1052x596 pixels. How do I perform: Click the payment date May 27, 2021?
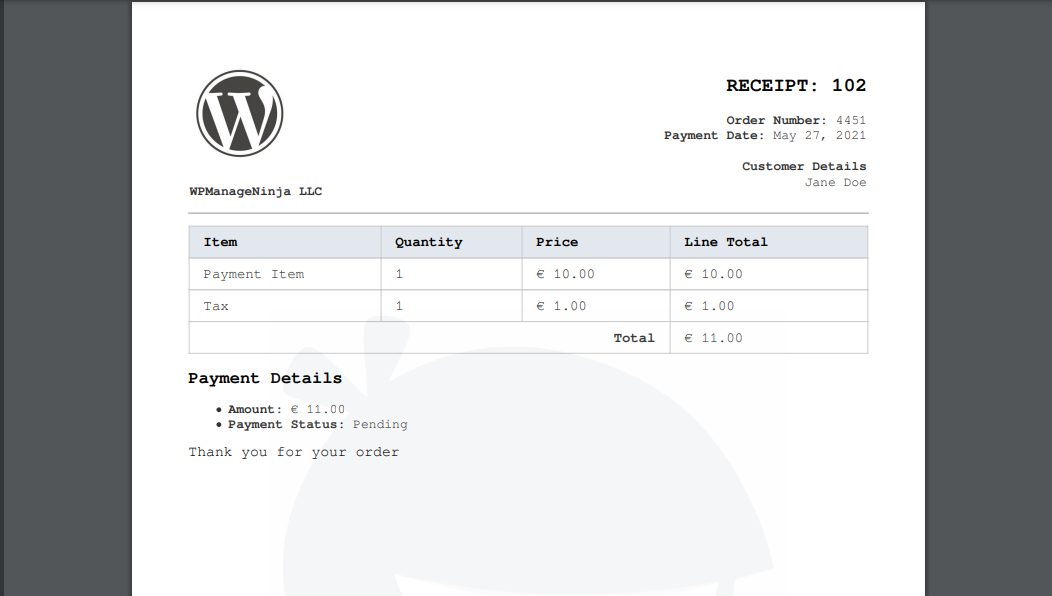[x=819, y=135]
